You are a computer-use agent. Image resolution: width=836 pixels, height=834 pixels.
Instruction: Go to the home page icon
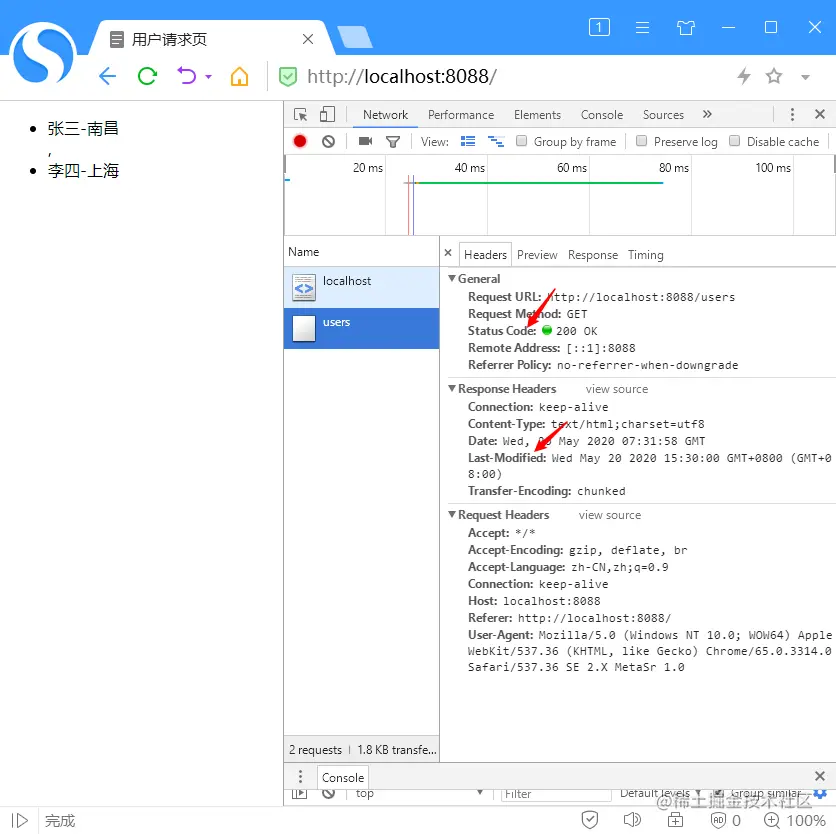click(x=239, y=76)
